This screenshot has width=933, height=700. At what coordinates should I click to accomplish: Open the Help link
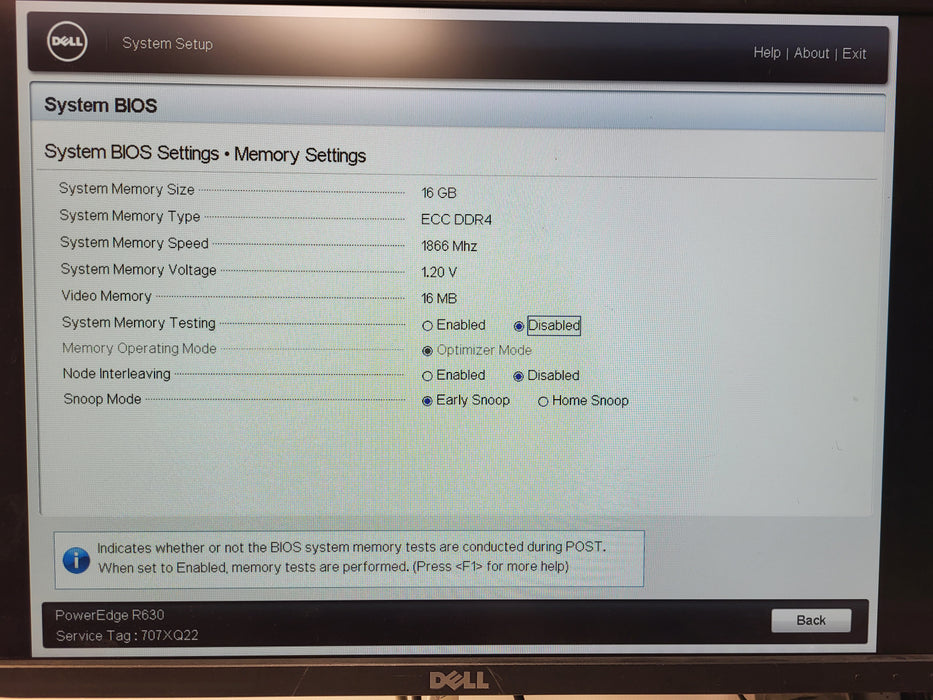pos(767,53)
